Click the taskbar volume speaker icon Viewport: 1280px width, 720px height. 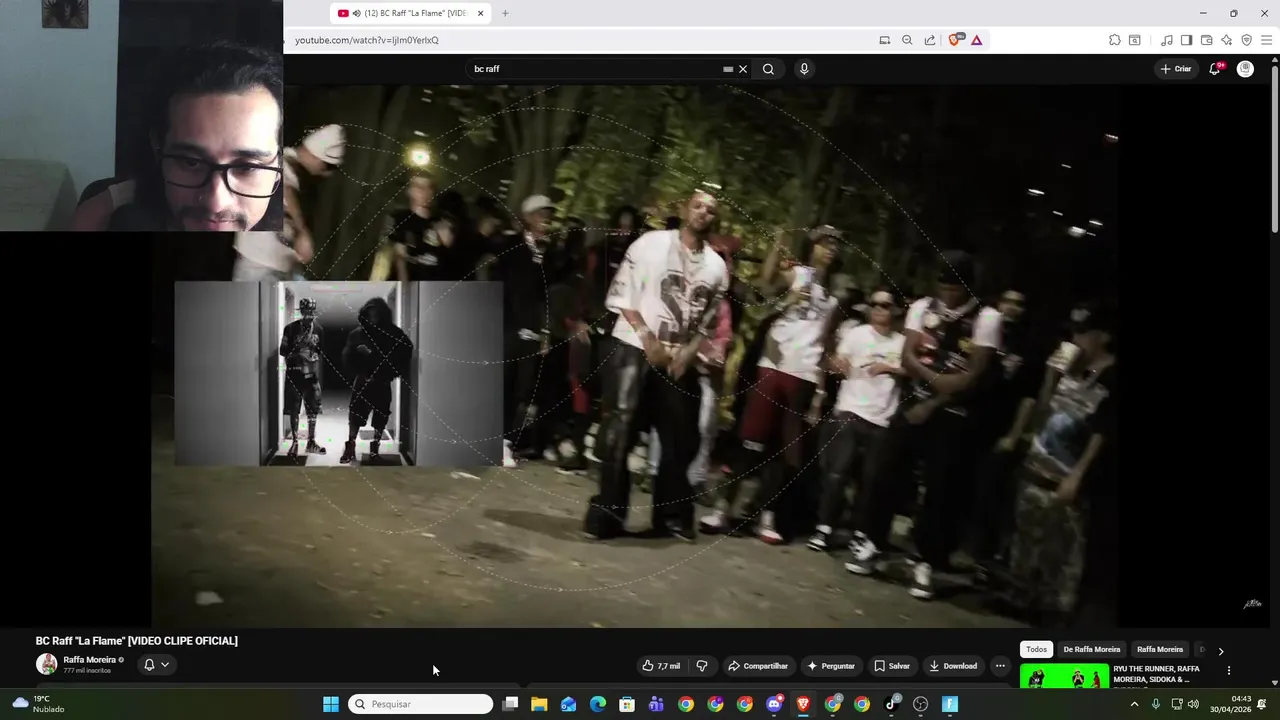tap(1193, 704)
